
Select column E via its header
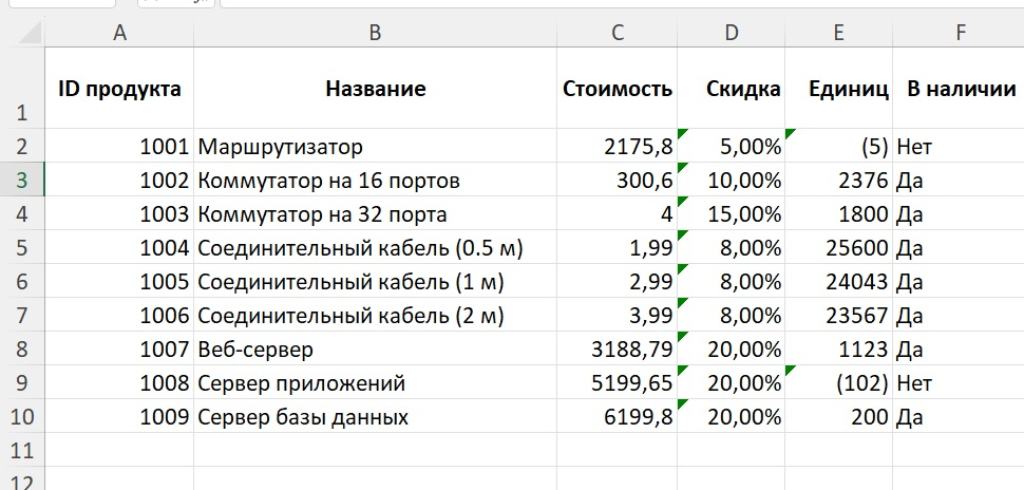point(838,33)
